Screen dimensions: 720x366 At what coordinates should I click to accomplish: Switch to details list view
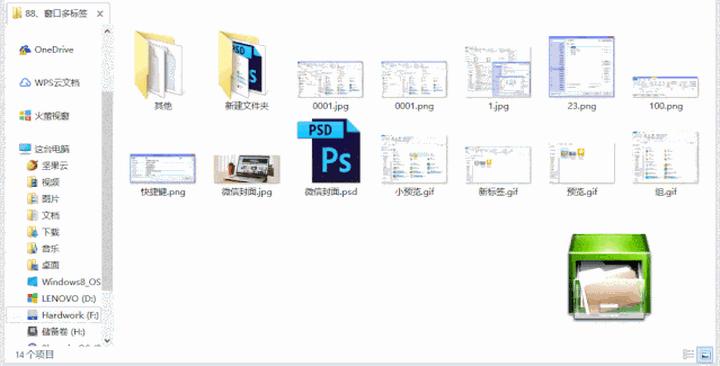click(688, 354)
